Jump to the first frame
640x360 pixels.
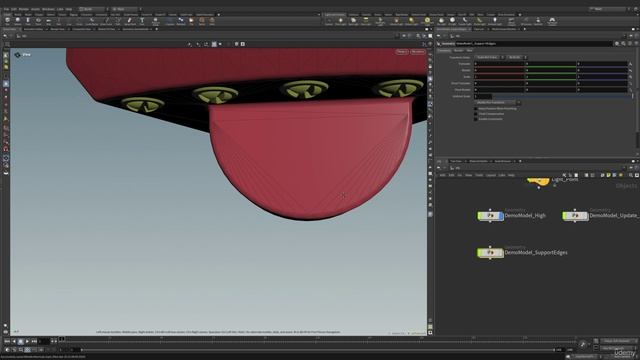click(7, 341)
